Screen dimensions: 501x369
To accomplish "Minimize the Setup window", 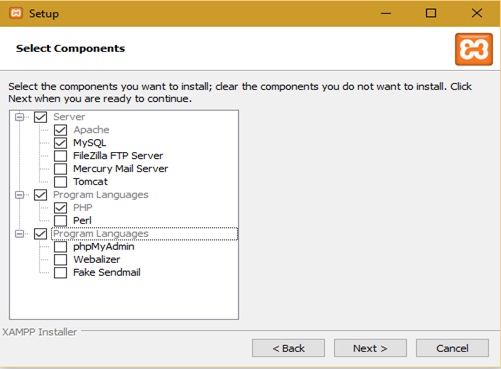I will pos(386,13).
